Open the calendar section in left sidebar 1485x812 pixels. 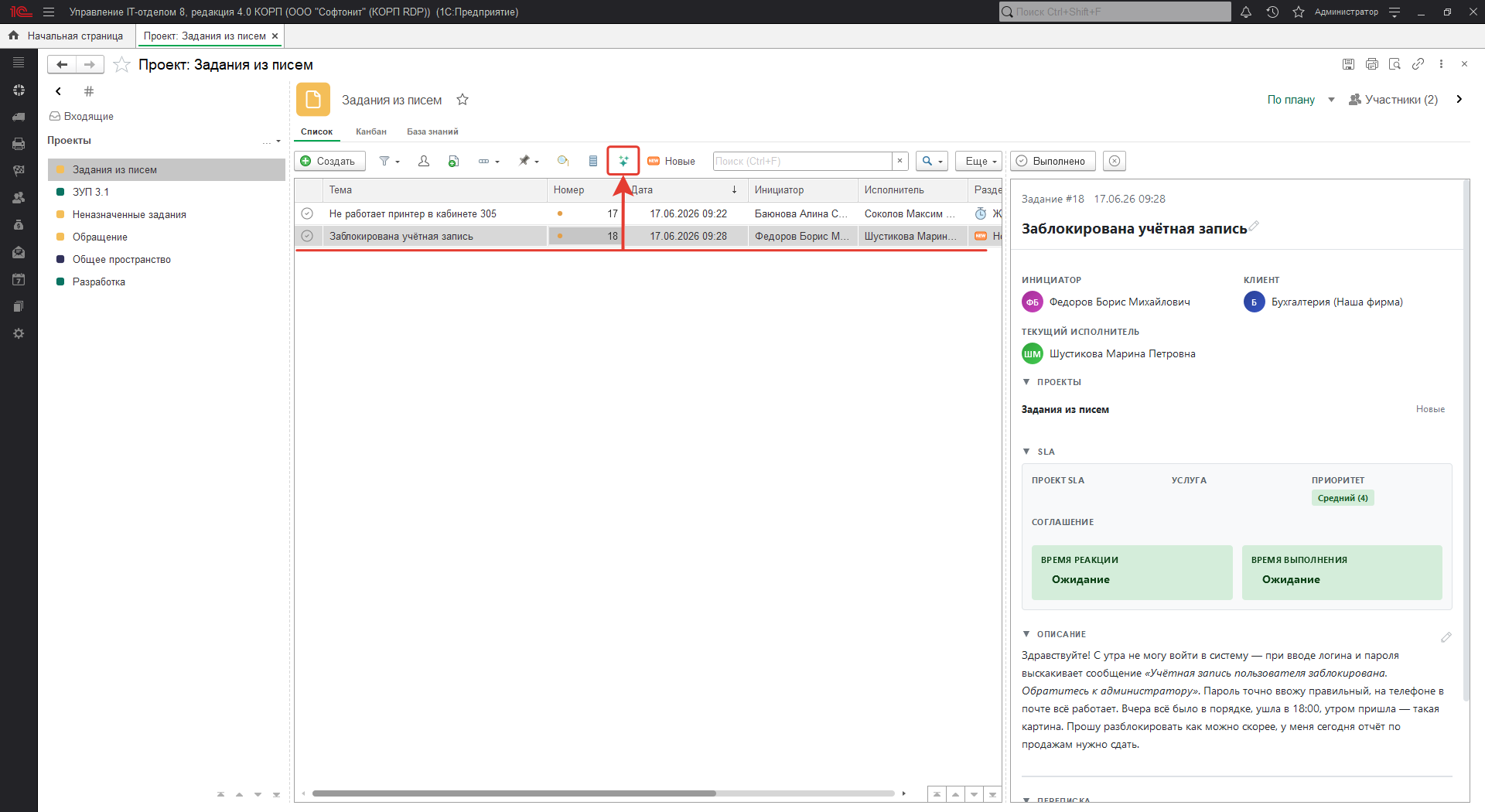click(x=19, y=279)
